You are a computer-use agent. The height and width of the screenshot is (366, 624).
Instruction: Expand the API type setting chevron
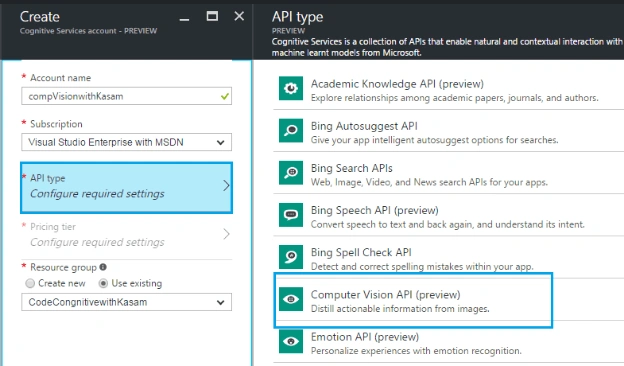coord(226,185)
